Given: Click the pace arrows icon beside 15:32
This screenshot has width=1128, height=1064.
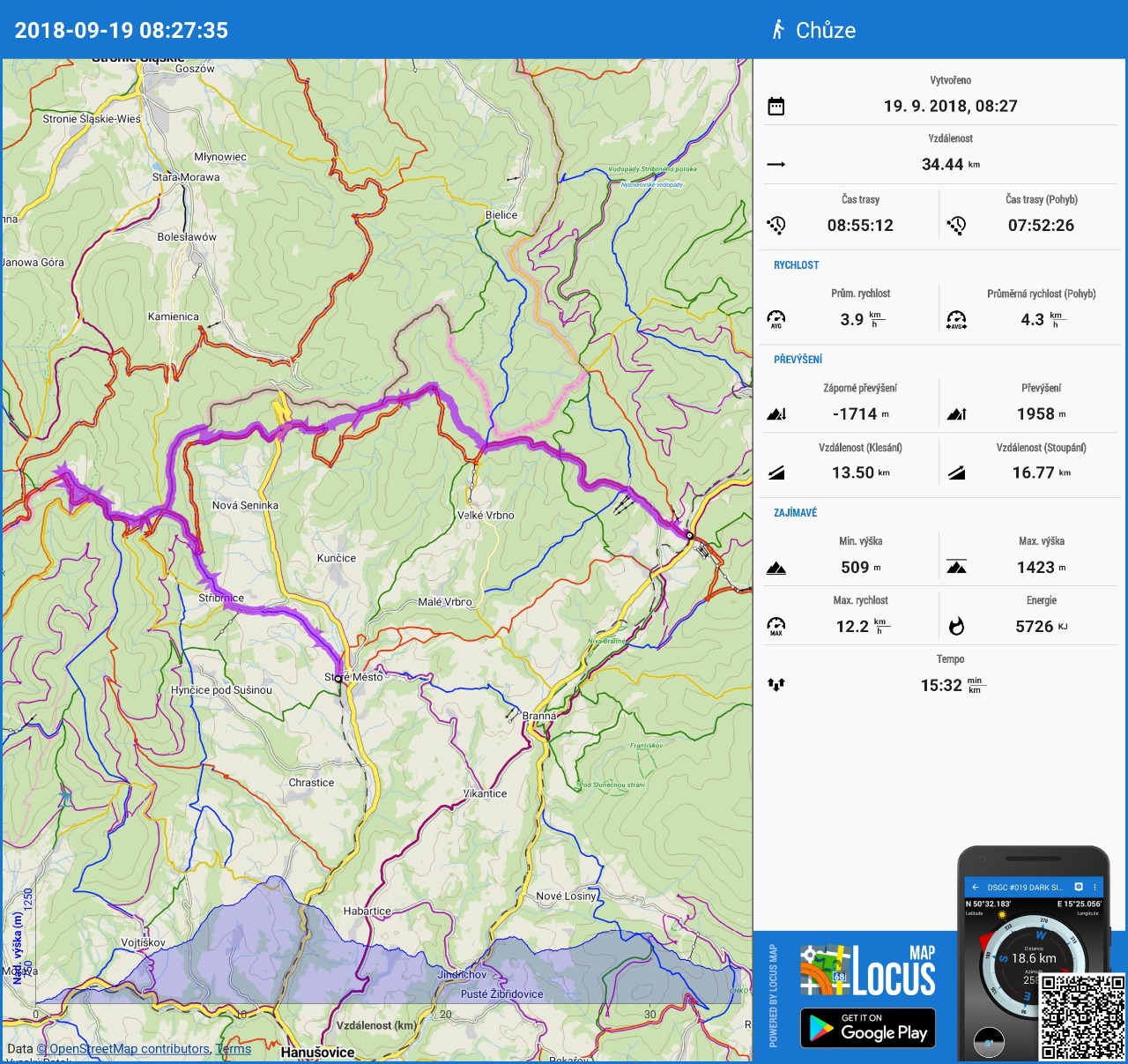Looking at the screenshot, I should (775, 685).
